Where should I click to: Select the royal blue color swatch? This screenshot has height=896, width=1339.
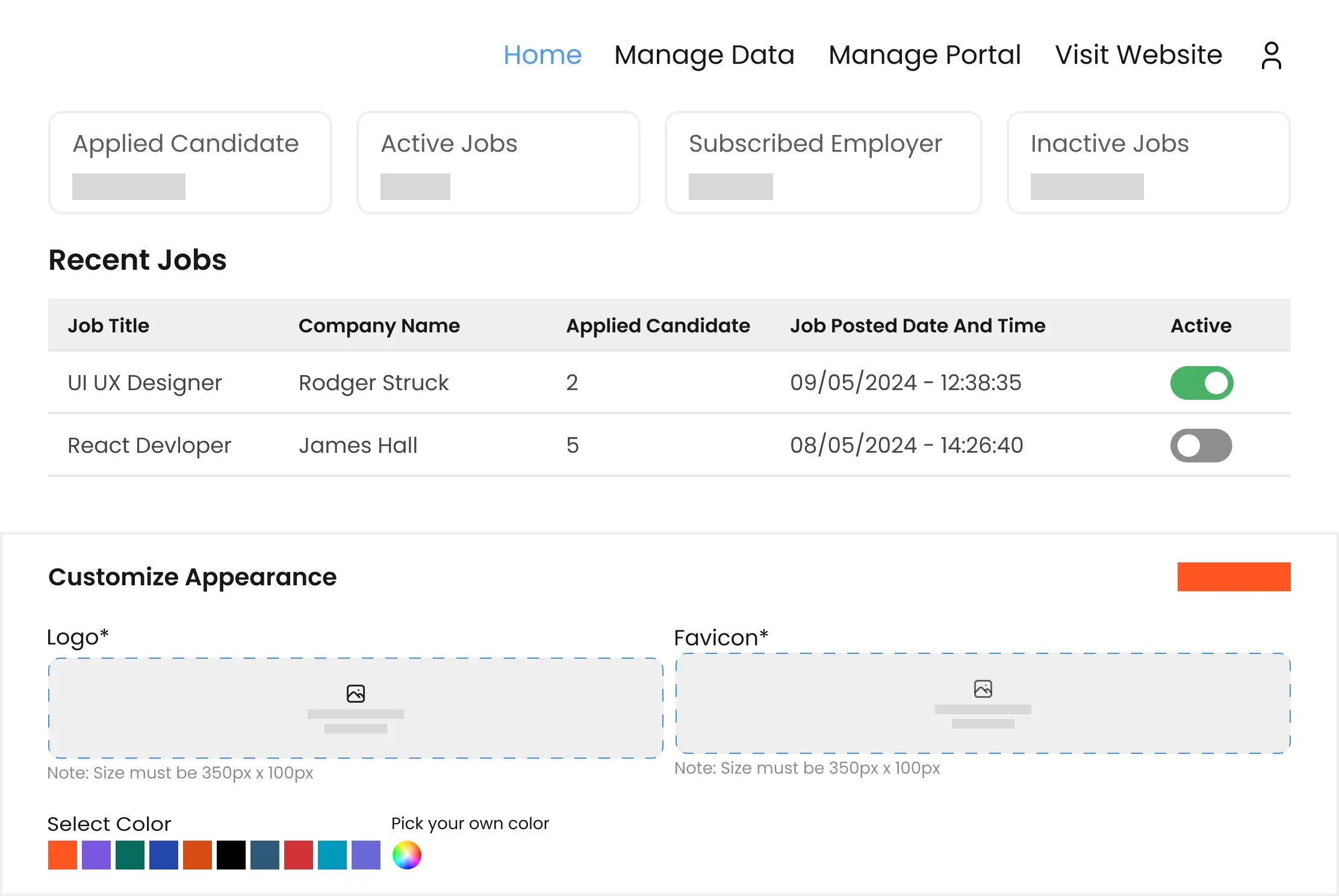164,855
